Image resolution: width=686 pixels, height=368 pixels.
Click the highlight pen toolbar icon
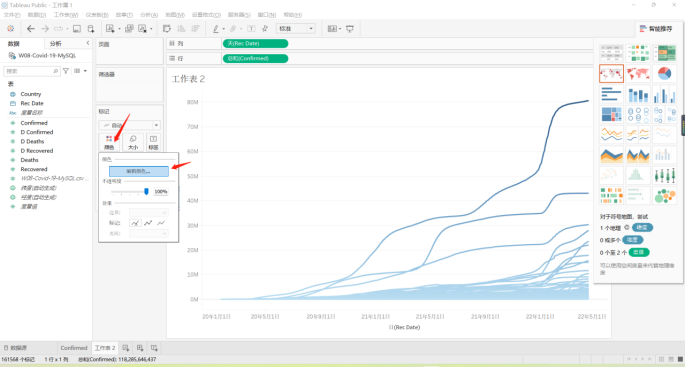coord(216,29)
